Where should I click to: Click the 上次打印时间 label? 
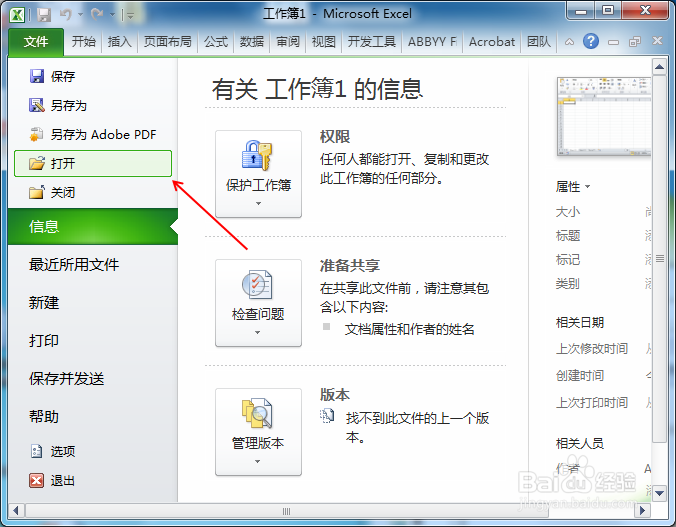click(x=592, y=402)
